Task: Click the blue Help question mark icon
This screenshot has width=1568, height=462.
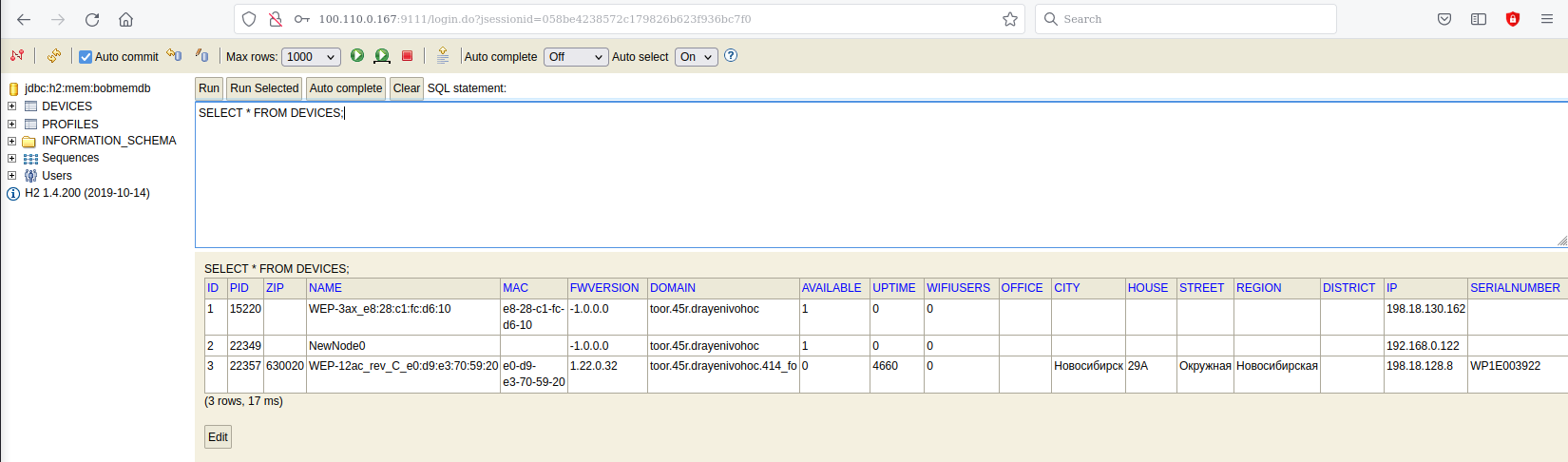Action: [x=731, y=56]
